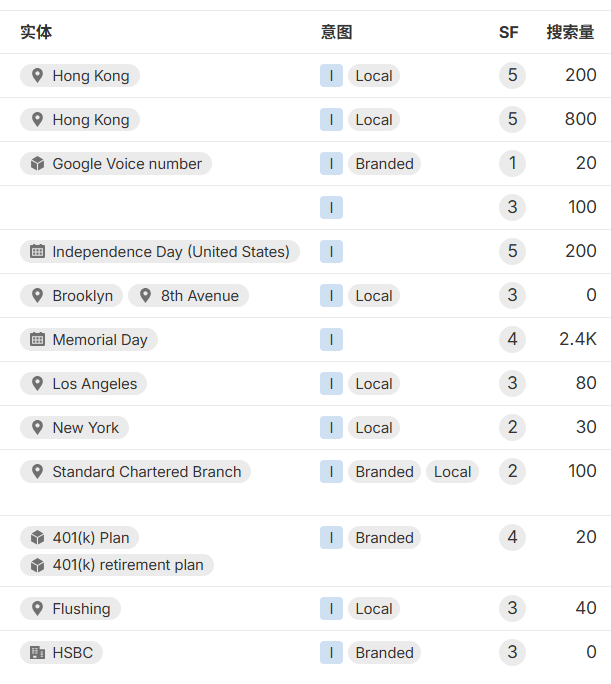Click the Local tag in Standard Chartered row
This screenshot has width=611, height=684.
[x=452, y=472]
